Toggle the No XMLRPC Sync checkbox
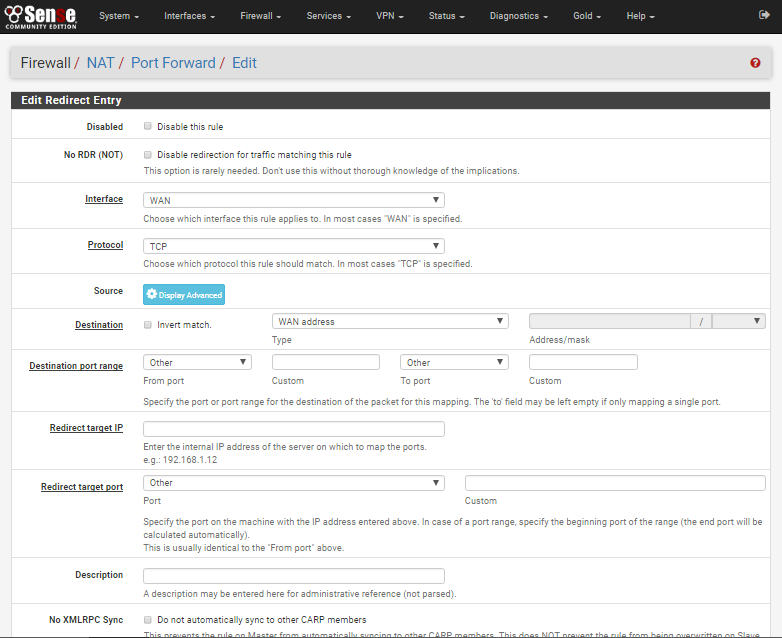 tap(148, 620)
